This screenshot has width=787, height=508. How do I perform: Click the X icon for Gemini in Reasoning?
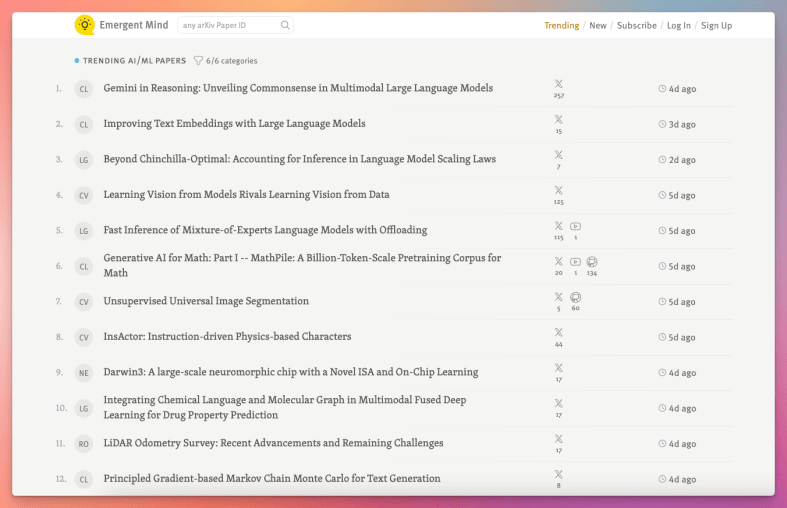click(x=558, y=84)
